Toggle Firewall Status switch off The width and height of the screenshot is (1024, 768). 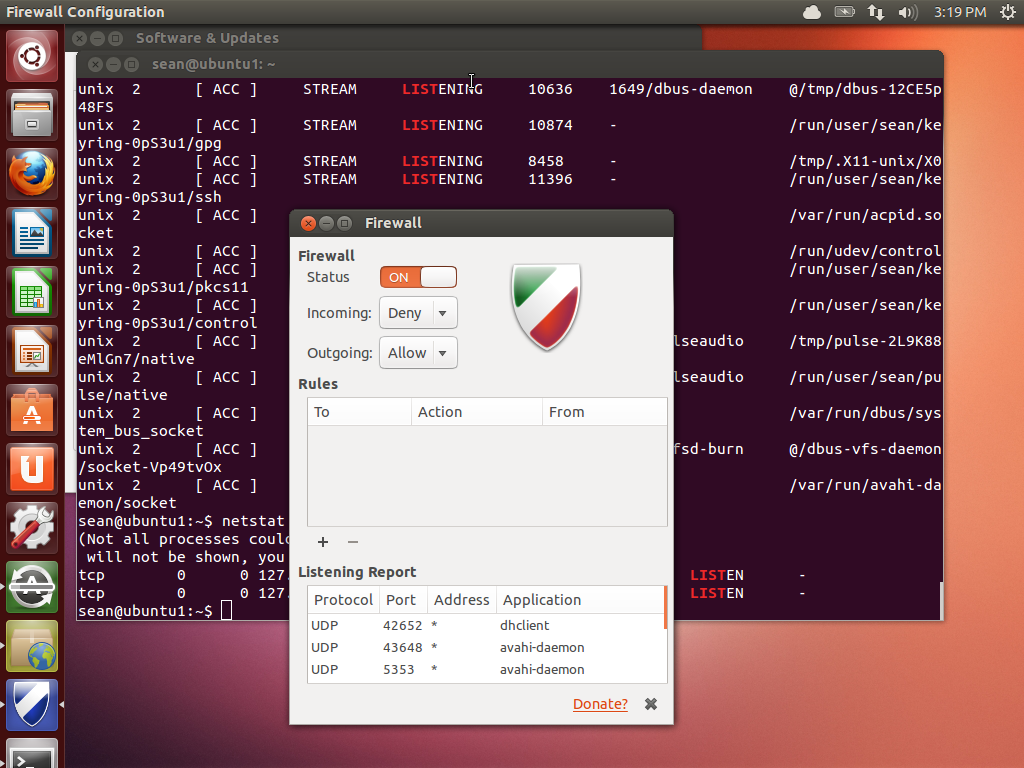pos(419,277)
